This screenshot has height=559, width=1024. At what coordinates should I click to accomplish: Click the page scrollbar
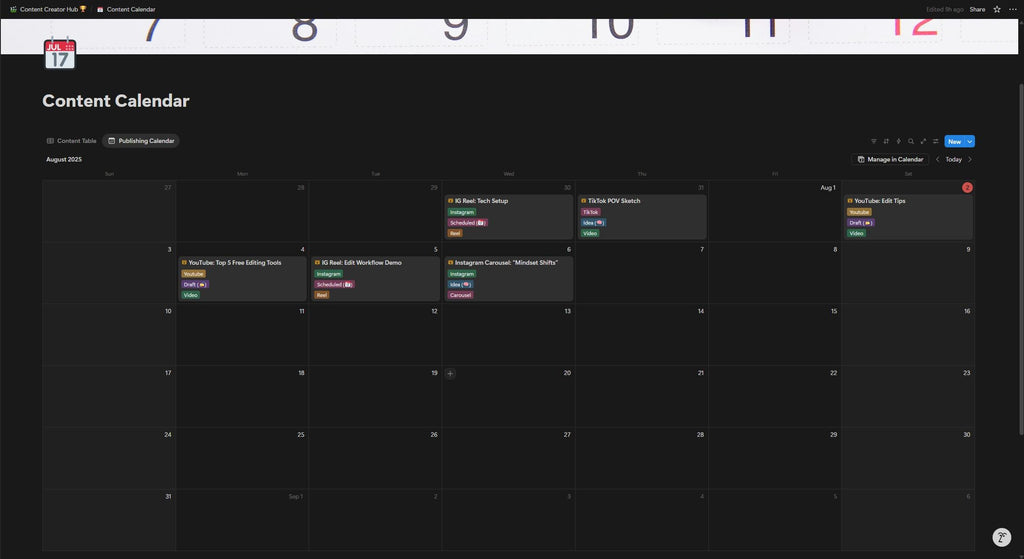(x=1021, y=258)
